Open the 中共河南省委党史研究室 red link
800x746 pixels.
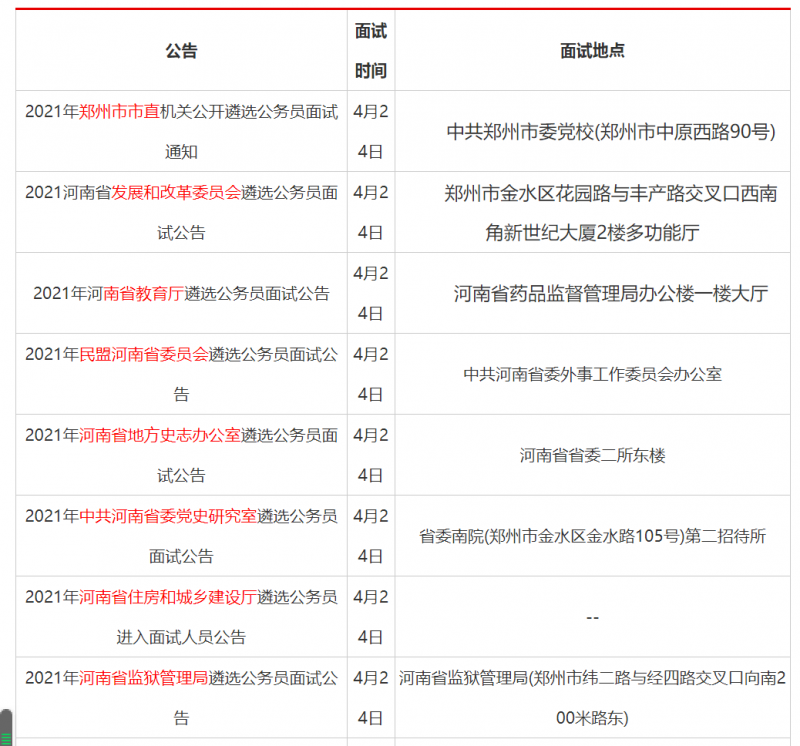click(x=168, y=516)
